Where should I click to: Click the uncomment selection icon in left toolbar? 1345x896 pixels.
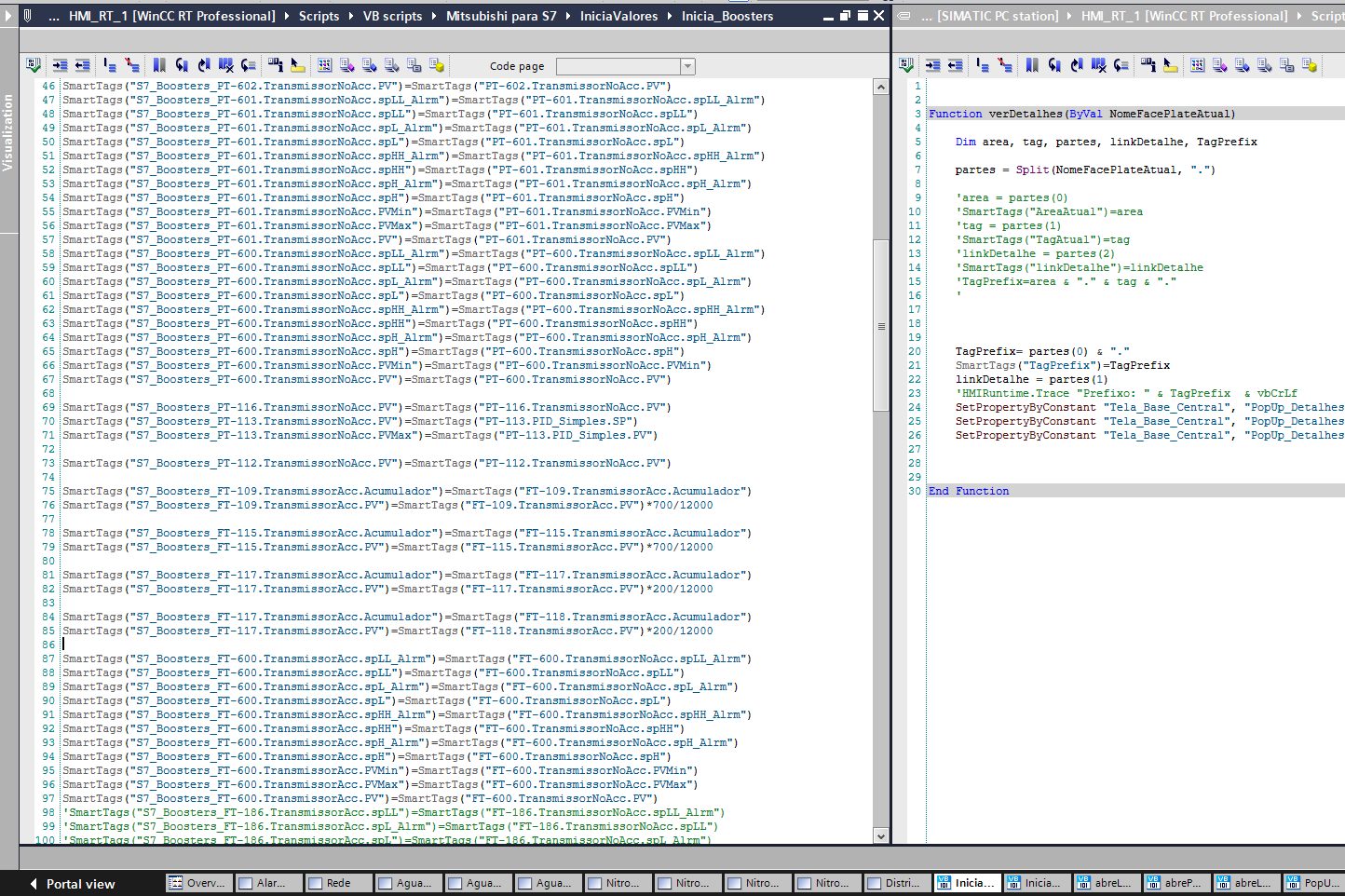point(132,65)
